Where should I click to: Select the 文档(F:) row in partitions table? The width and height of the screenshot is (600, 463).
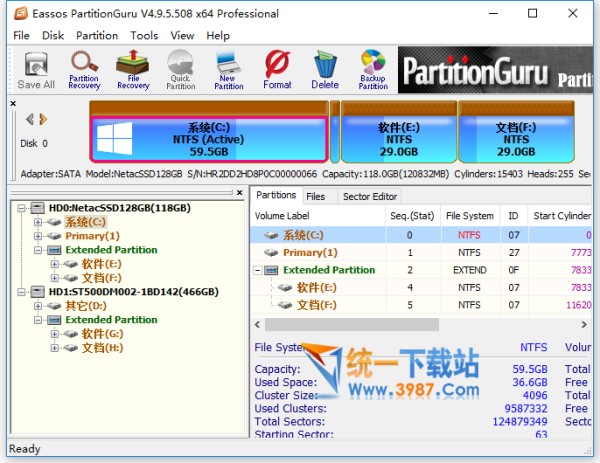pyautogui.click(x=421, y=305)
